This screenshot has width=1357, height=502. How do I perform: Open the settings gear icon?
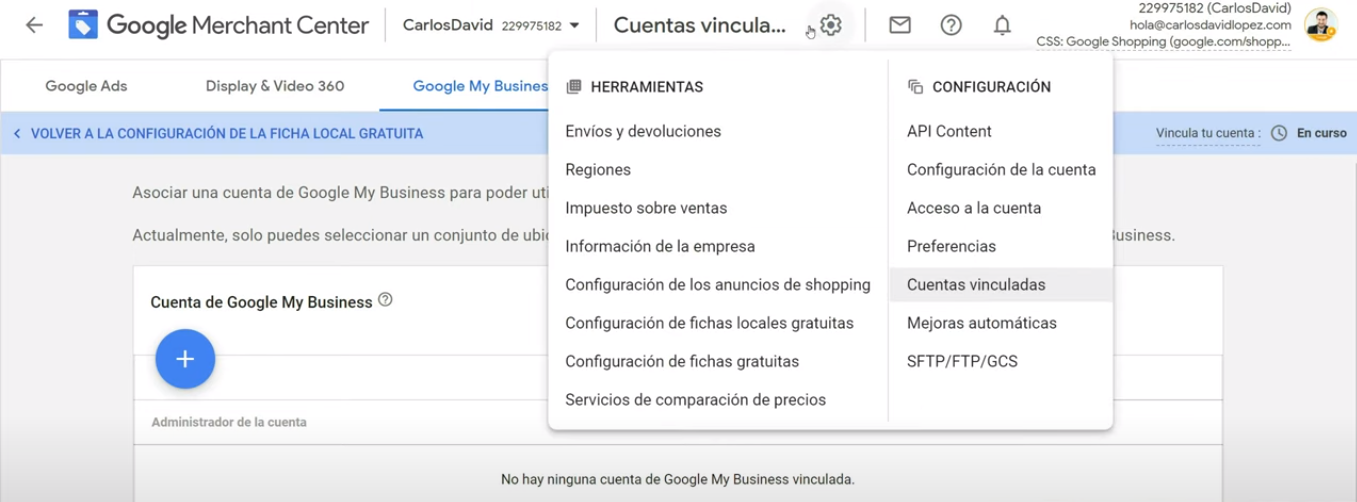(x=830, y=25)
